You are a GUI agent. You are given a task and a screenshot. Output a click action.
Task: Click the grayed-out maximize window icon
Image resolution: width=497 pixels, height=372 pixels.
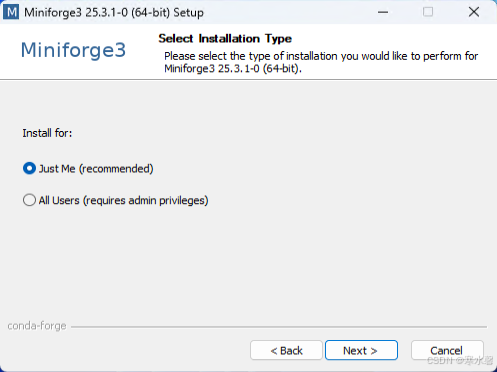tap(428, 12)
